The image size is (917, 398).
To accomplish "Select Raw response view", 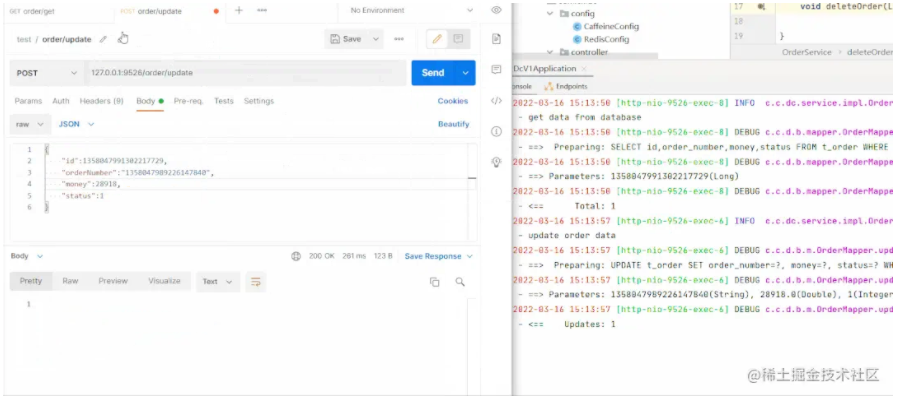I will click(70, 281).
